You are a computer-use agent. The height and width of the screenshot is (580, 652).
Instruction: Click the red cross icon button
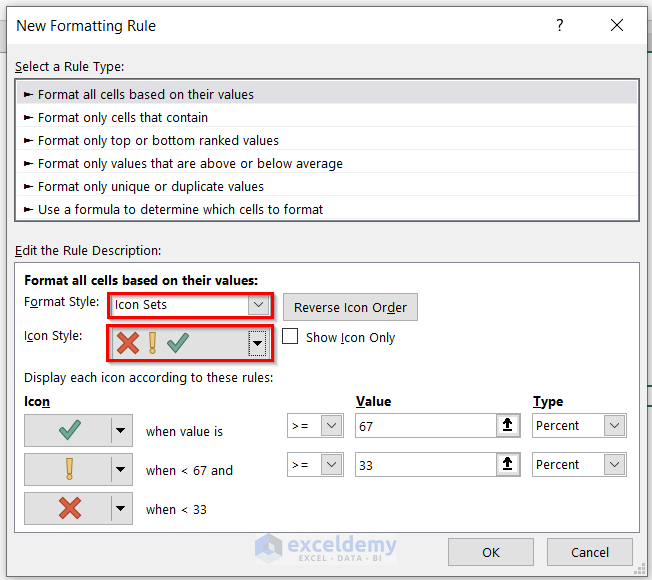click(x=69, y=508)
